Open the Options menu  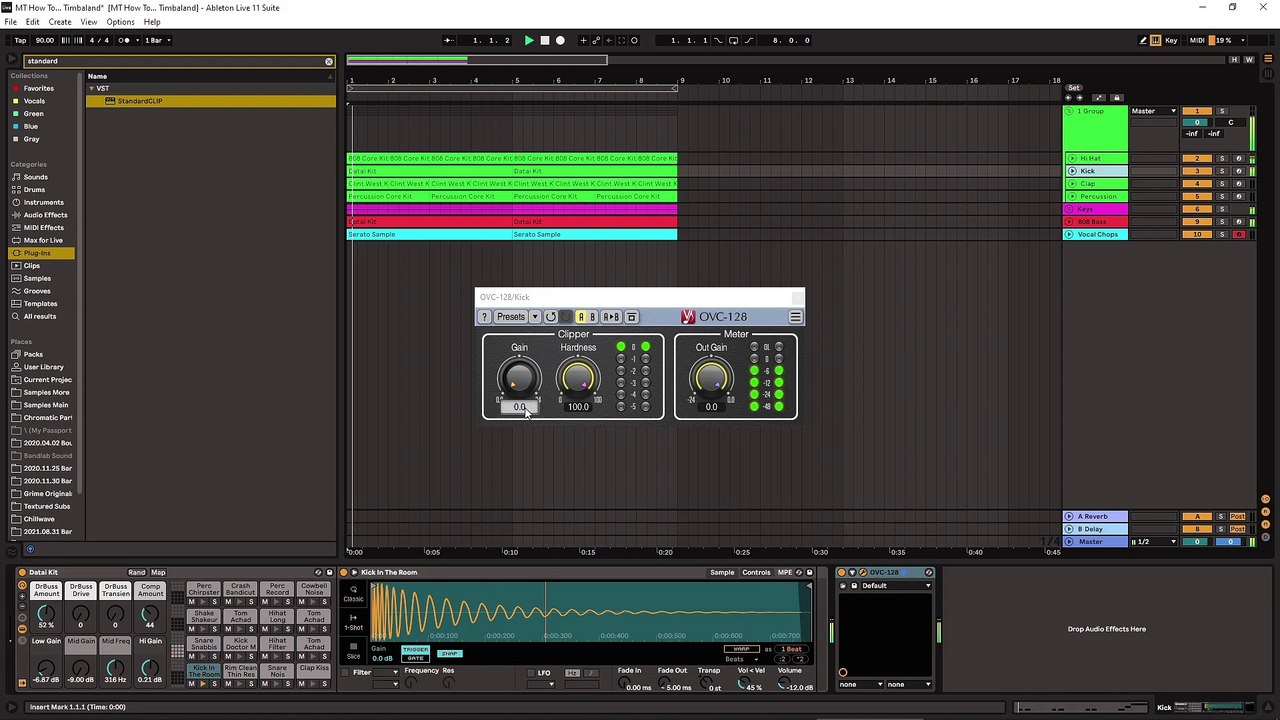120,22
